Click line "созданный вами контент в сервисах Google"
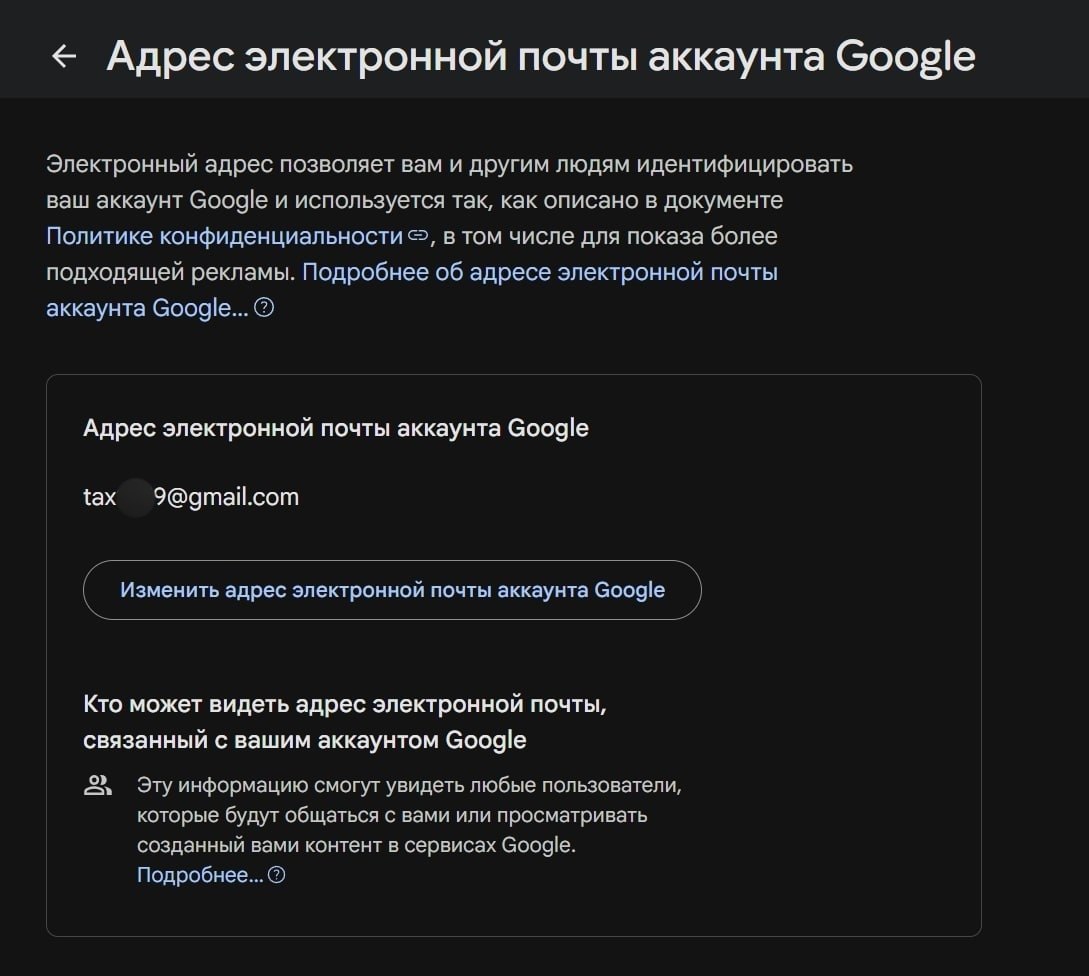Viewport: 1089px width, 976px height. tap(356, 845)
